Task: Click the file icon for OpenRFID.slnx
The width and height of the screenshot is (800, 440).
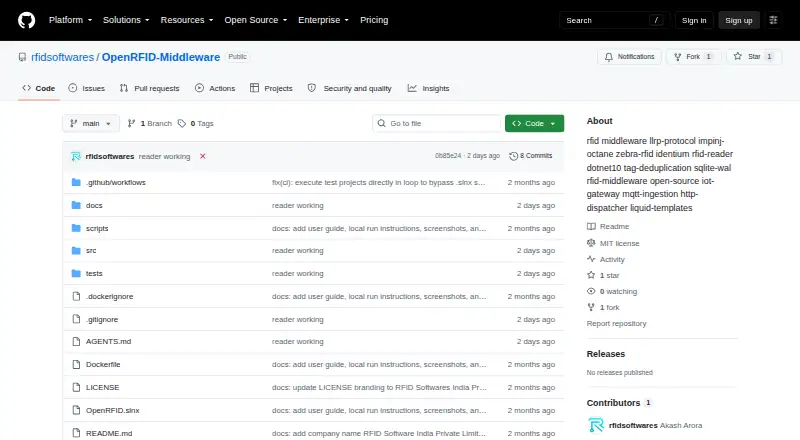Action: (76, 410)
